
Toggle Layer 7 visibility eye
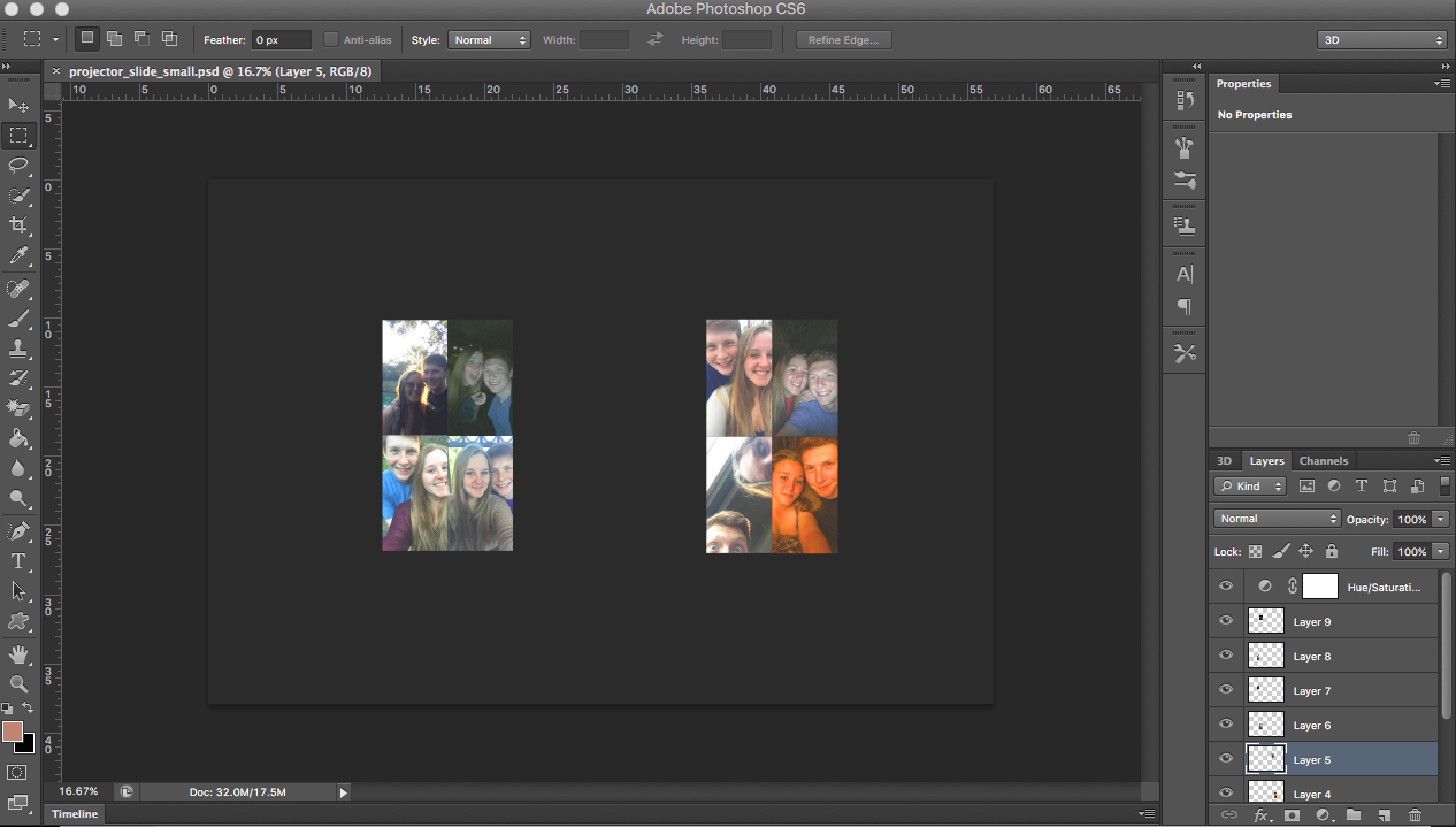(x=1226, y=690)
